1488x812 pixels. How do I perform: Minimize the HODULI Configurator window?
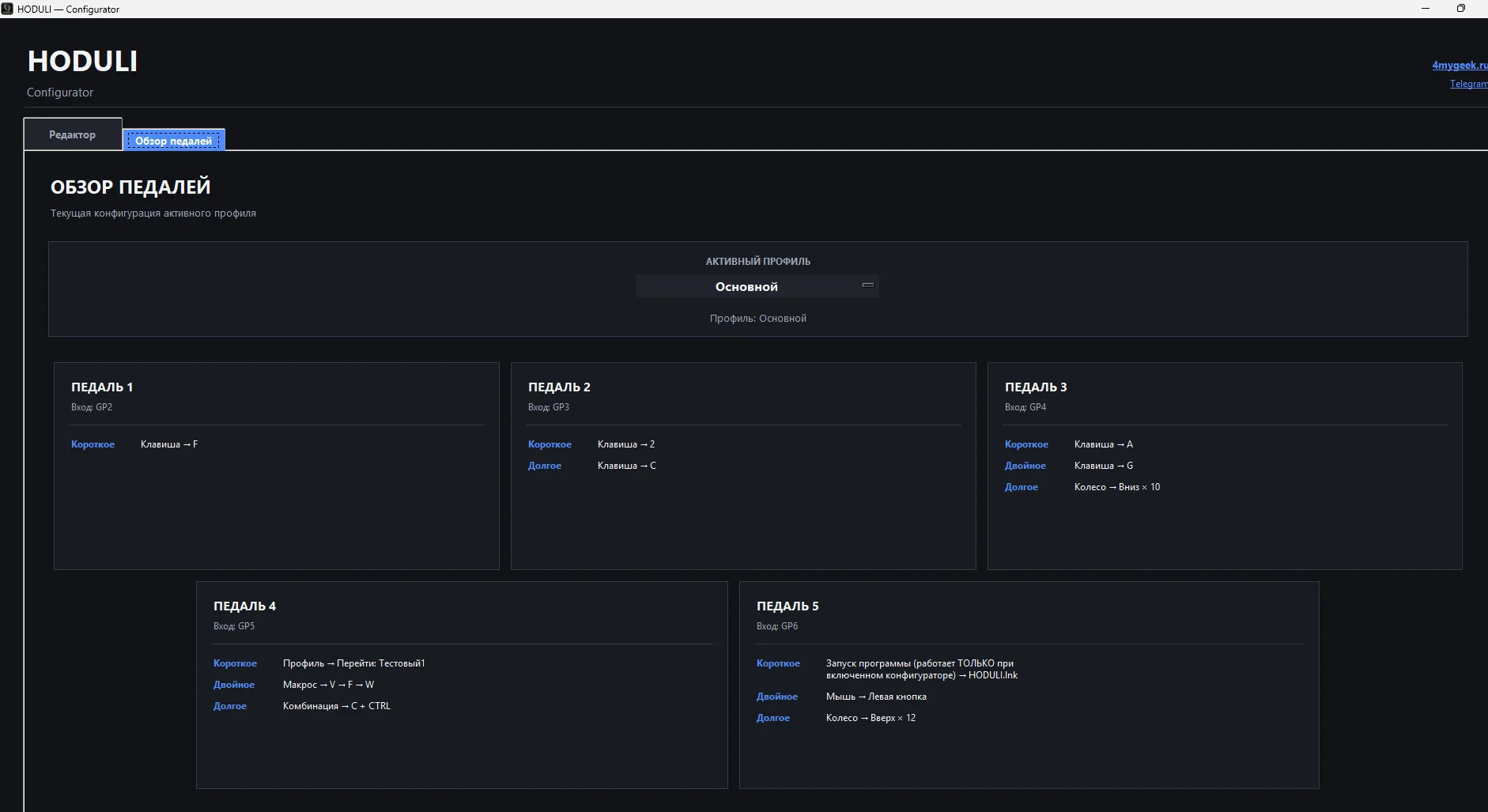click(1426, 9)
